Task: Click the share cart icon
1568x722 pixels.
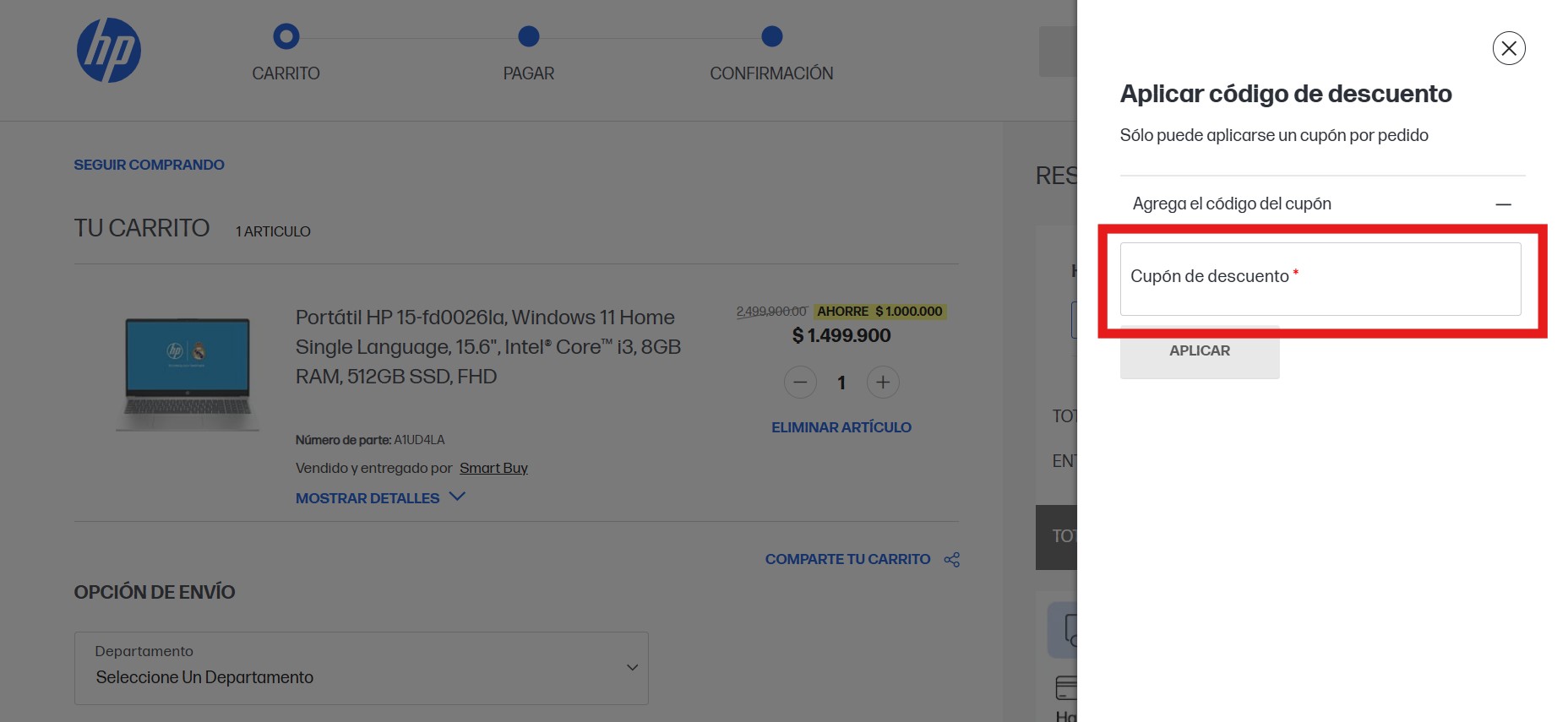Action: pyautogui.click(x=952, y=560)
